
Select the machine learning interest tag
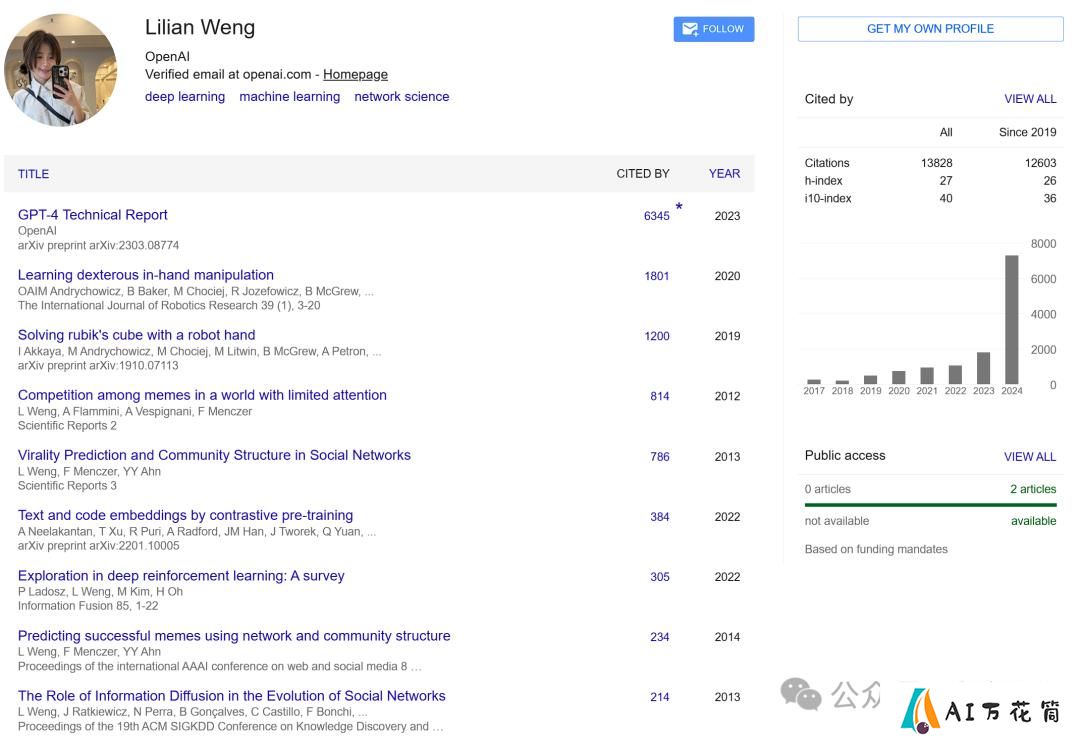(x=289, y=96)
